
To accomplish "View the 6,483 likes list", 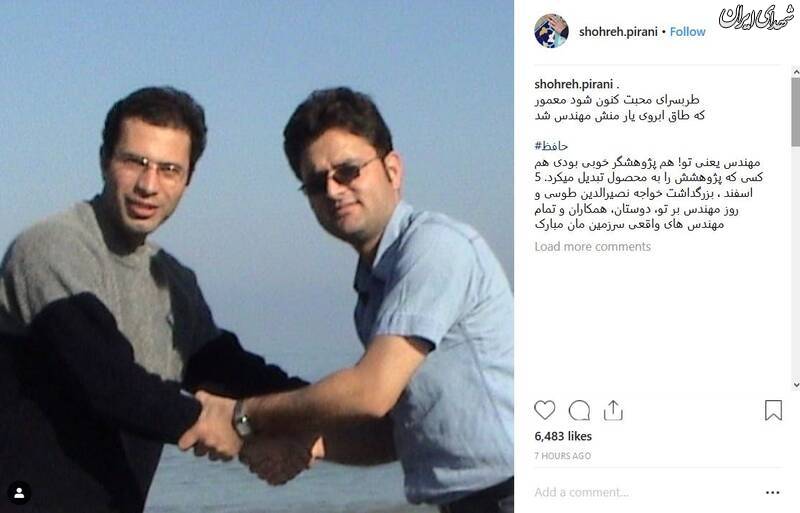I will 563,436.
